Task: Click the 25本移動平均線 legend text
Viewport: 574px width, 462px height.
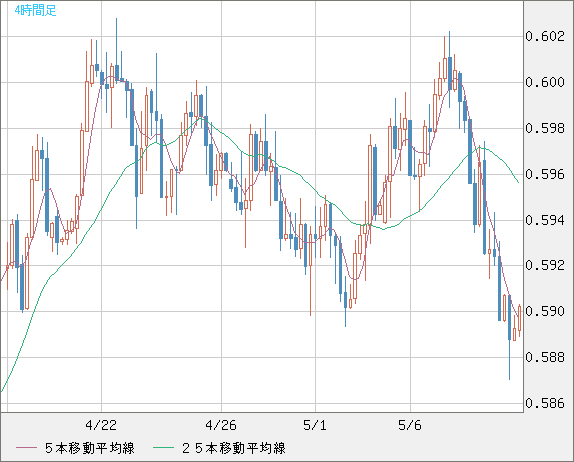Action: click(234, 448)
